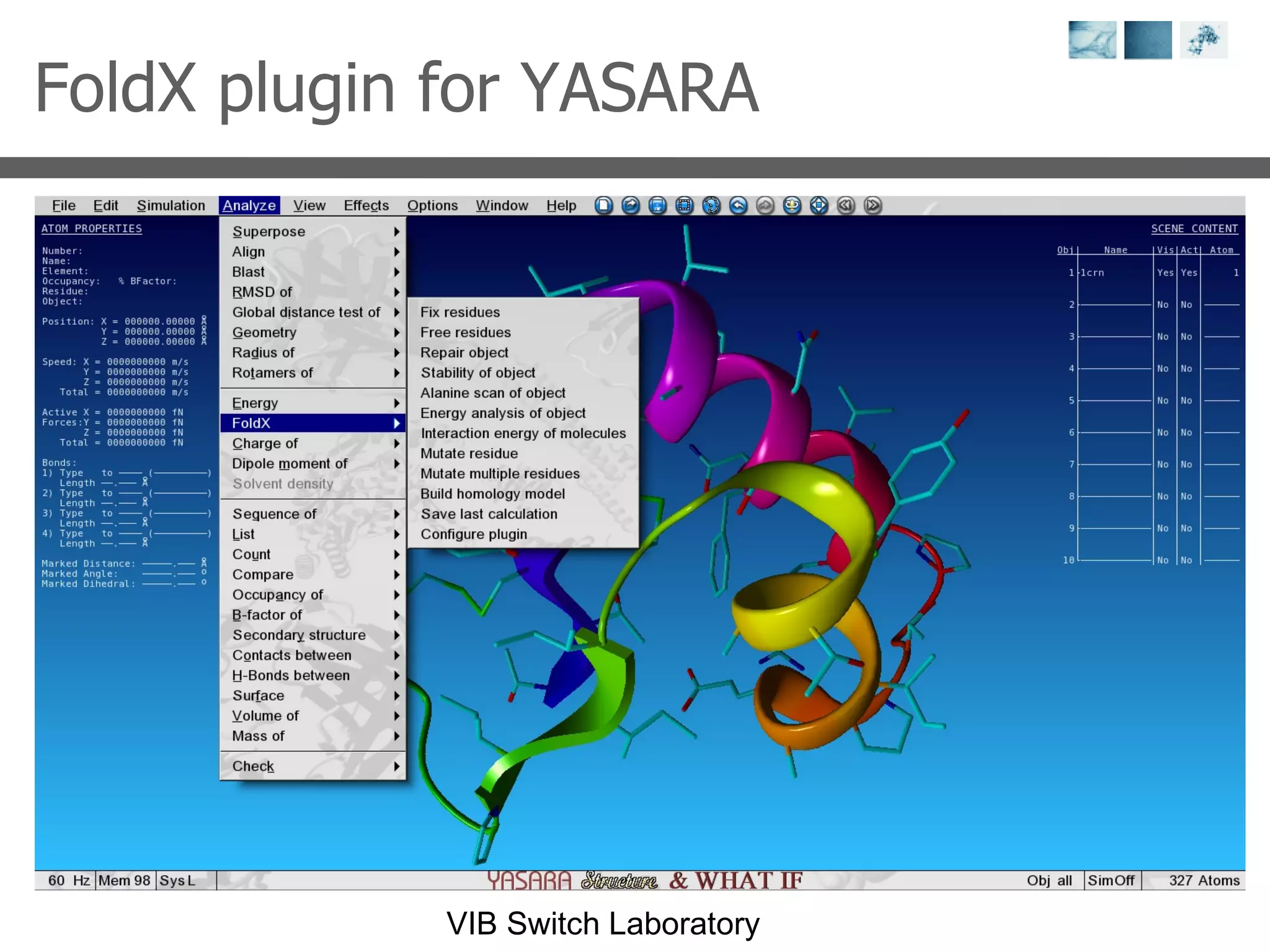
Task: Toggle Vis 'No' in object row 2
Action: (1163, 305)
